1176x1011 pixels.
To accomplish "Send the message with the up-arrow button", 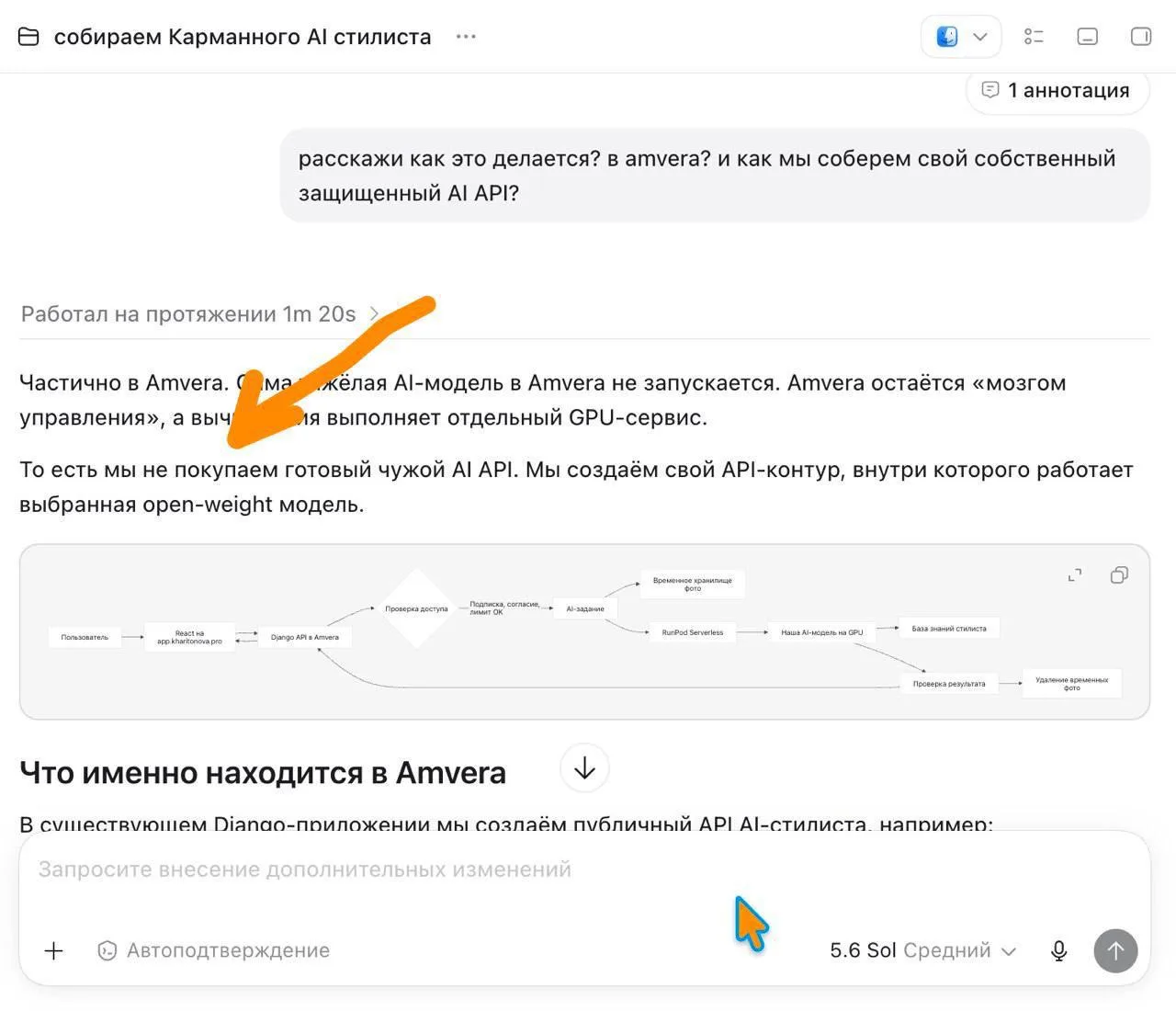I will click(1115, 950).
